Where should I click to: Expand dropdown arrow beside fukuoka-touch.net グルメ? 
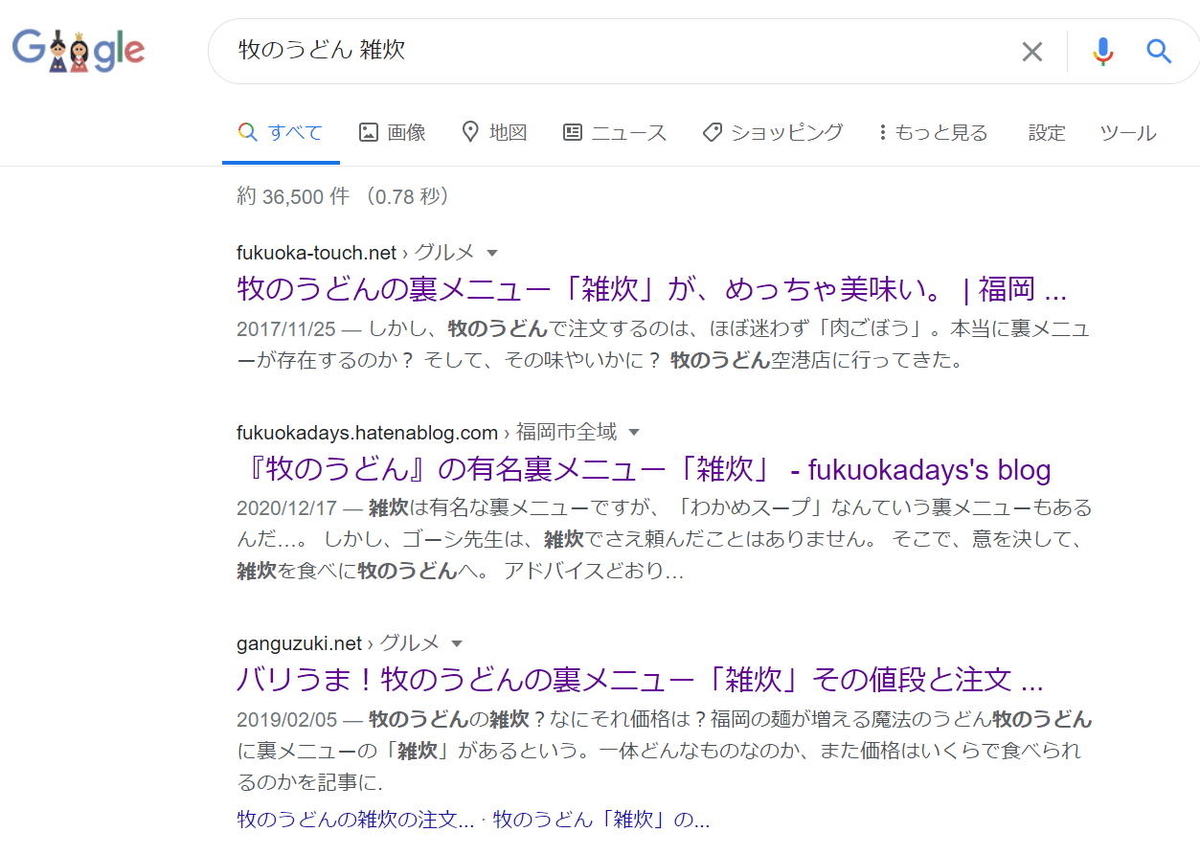[492, 253]
